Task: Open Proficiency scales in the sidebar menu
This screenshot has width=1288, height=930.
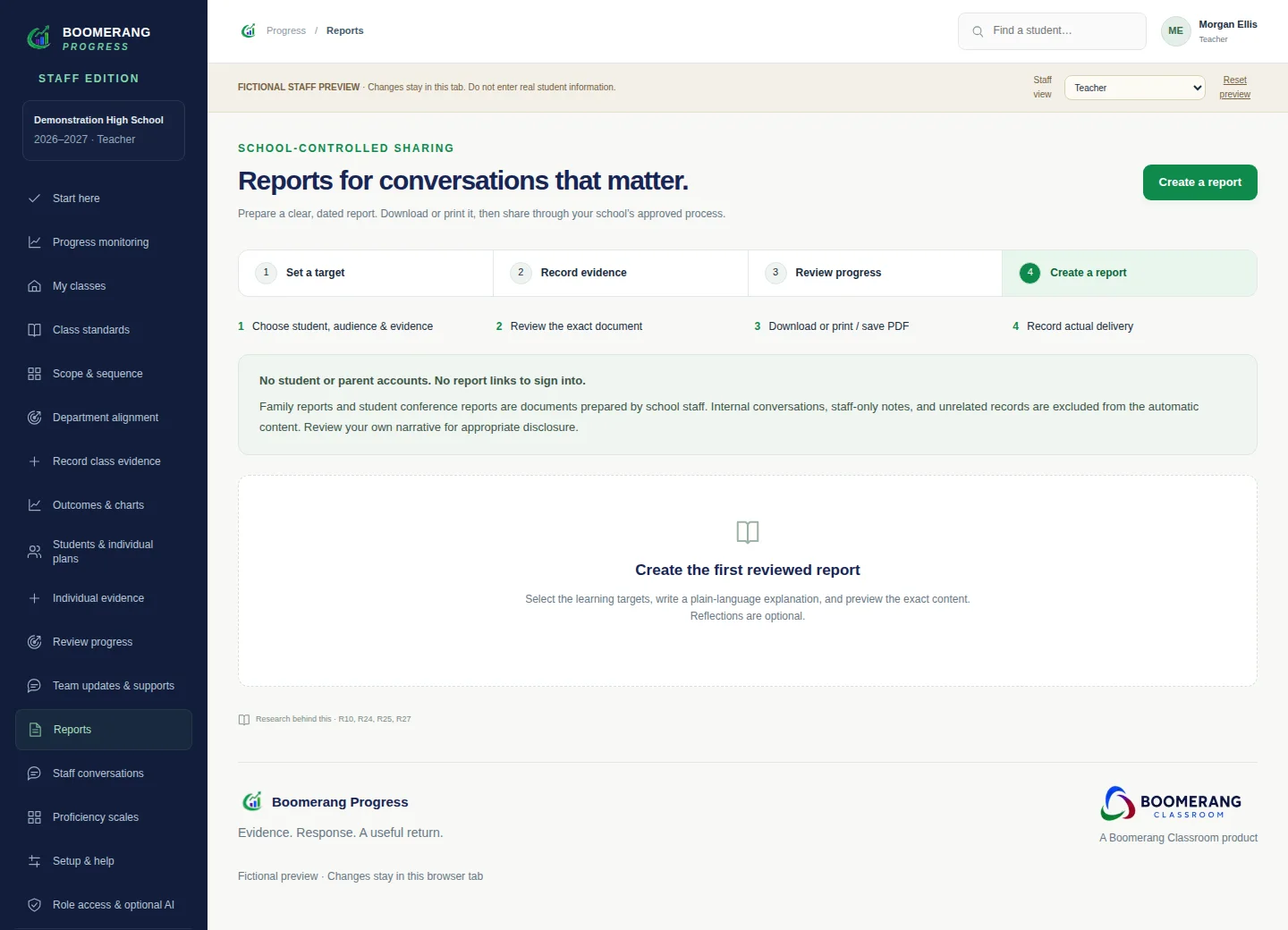Action: (x=104, y=817)
